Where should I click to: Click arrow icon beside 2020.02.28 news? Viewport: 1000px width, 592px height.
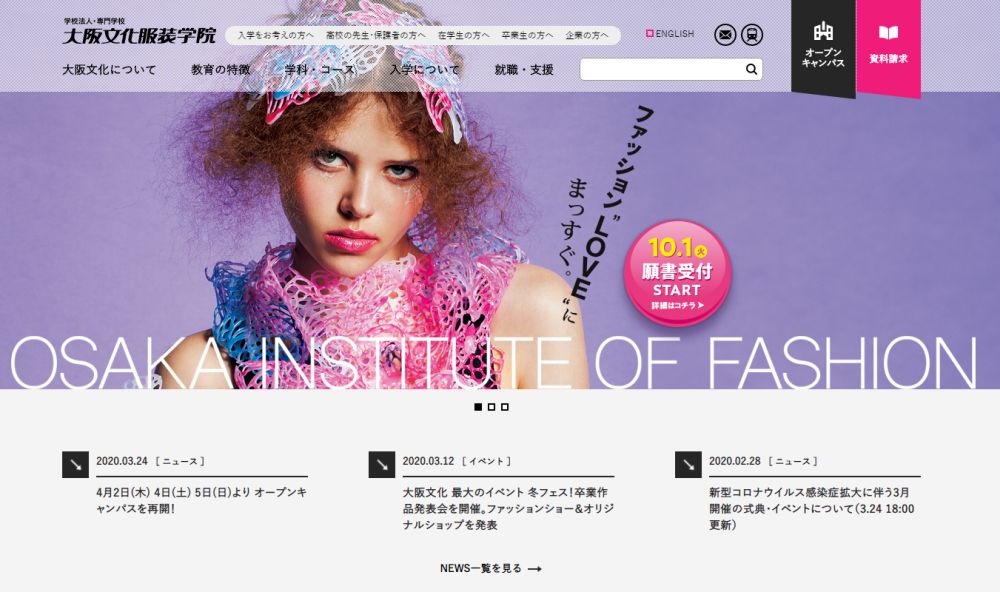click(688, 464)
